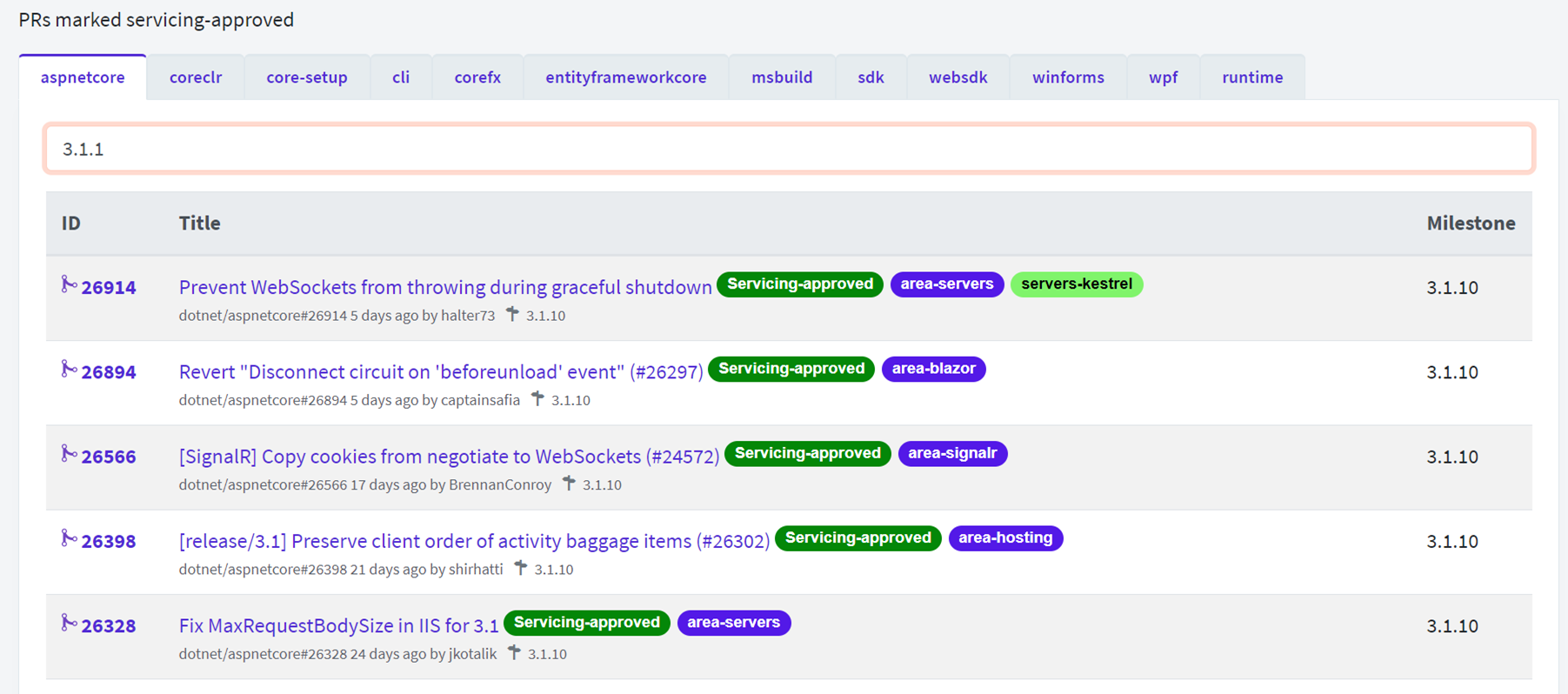1568x694 pixels.
Task: Click the filter box containing 3.1.1
Action: coord(789,149)
